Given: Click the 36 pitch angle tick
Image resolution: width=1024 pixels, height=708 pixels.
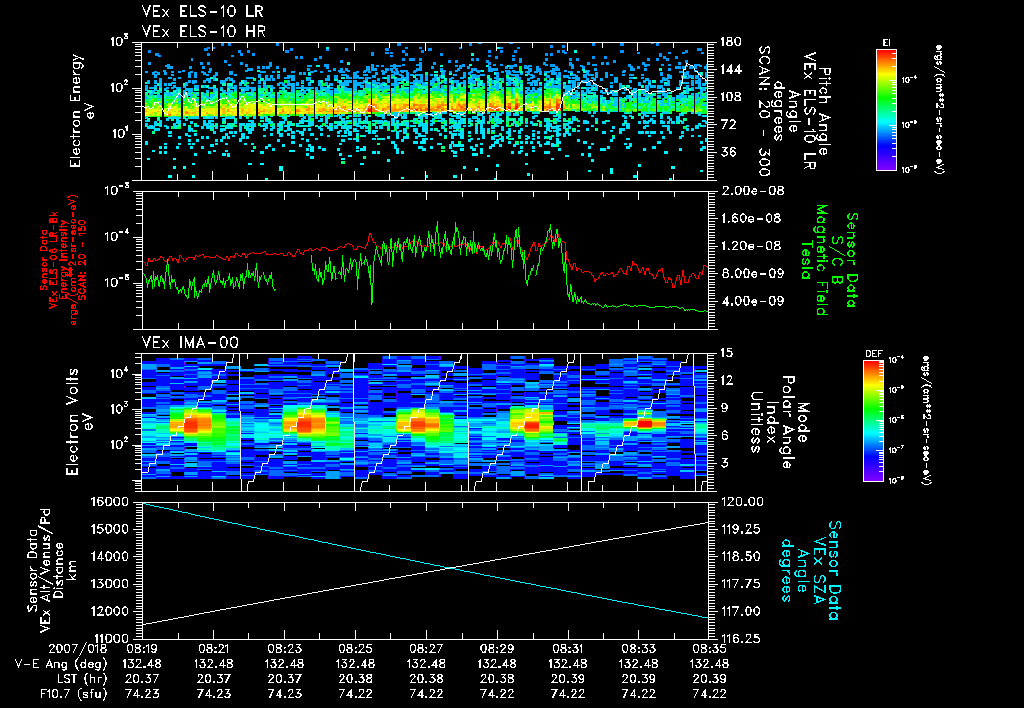Looking at the screenshot, I should [x=728, y=152].
